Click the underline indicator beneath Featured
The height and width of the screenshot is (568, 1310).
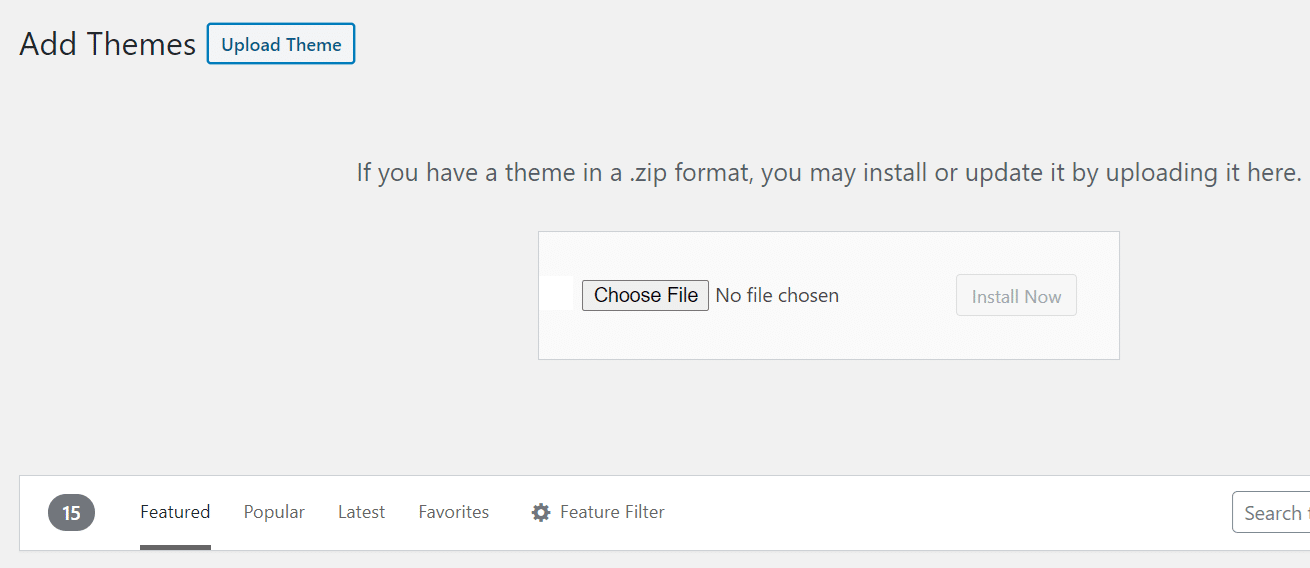[175, 547]
